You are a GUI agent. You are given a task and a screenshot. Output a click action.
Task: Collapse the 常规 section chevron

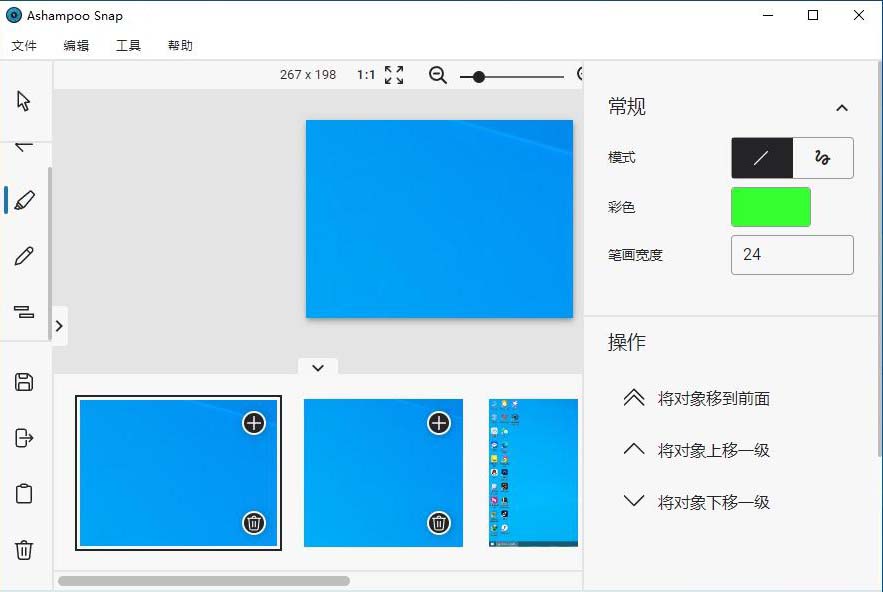(842, 108)
